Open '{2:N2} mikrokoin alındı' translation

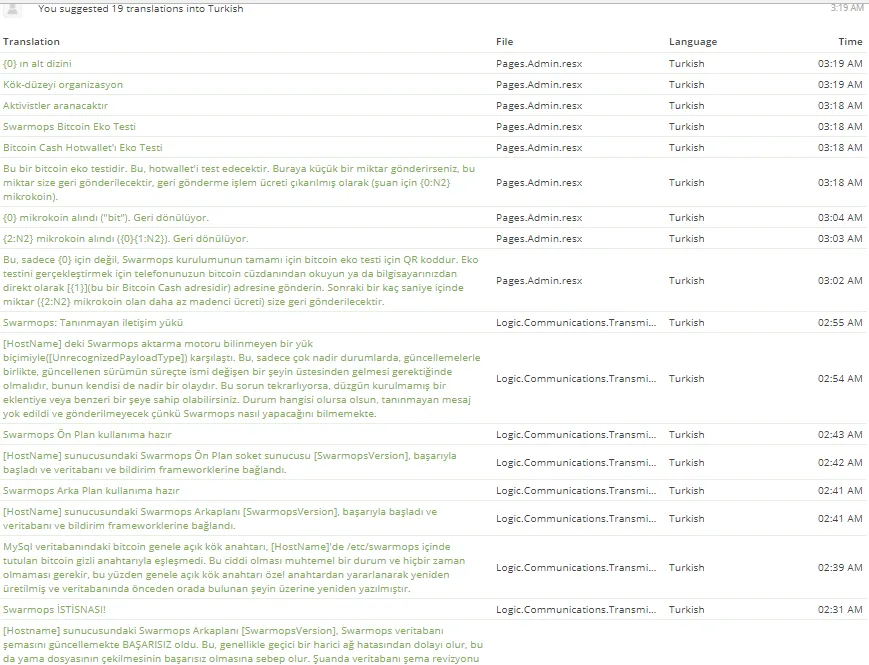coord(125,239)
